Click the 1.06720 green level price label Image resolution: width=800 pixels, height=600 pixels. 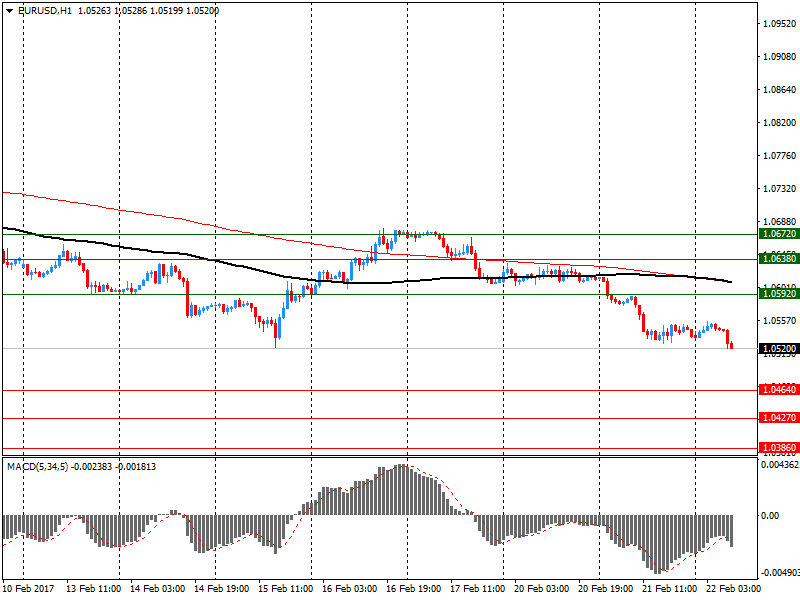coord(779,234)
